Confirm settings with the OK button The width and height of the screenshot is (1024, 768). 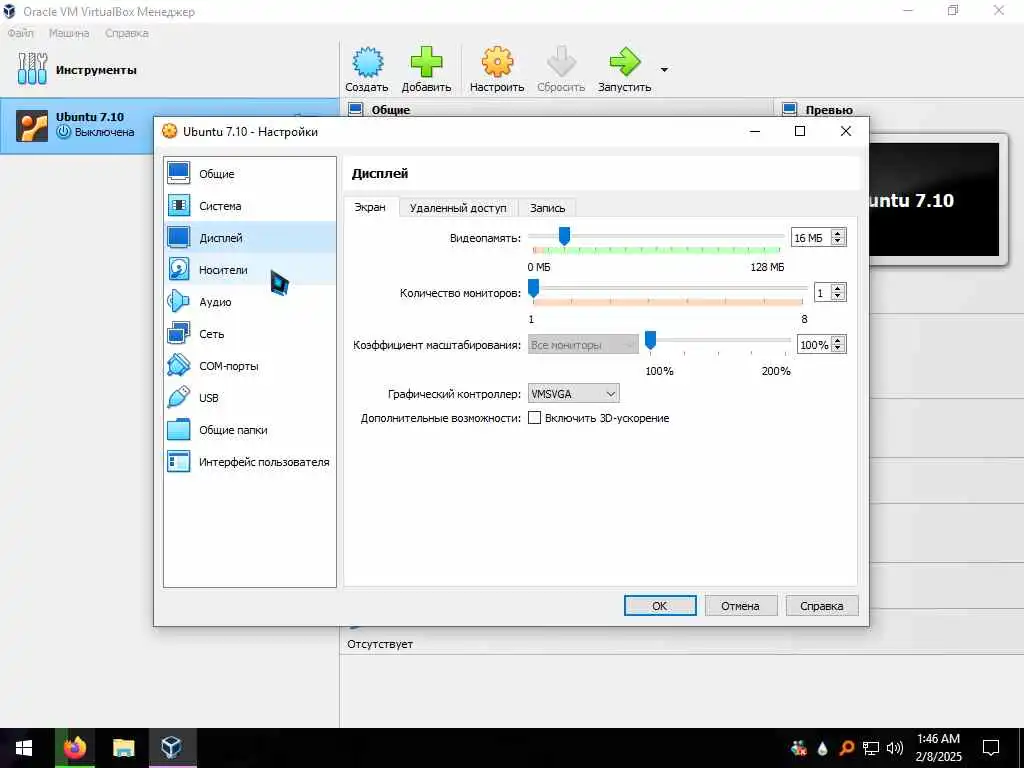pos(660,605)
